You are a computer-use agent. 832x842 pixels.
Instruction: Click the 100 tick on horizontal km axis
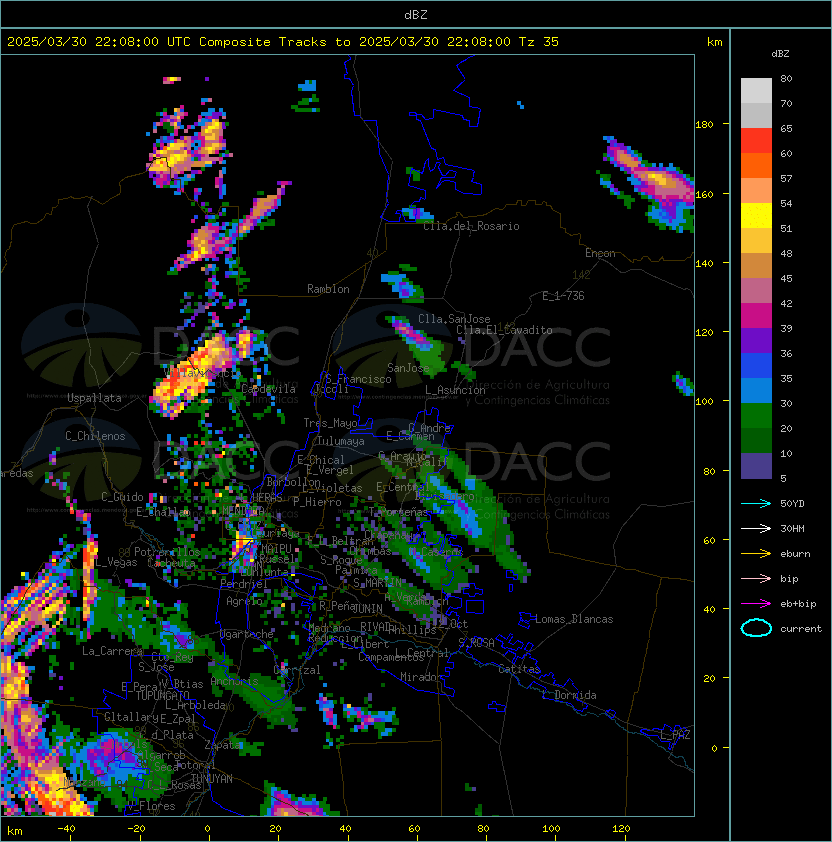[x=552, y=829]
